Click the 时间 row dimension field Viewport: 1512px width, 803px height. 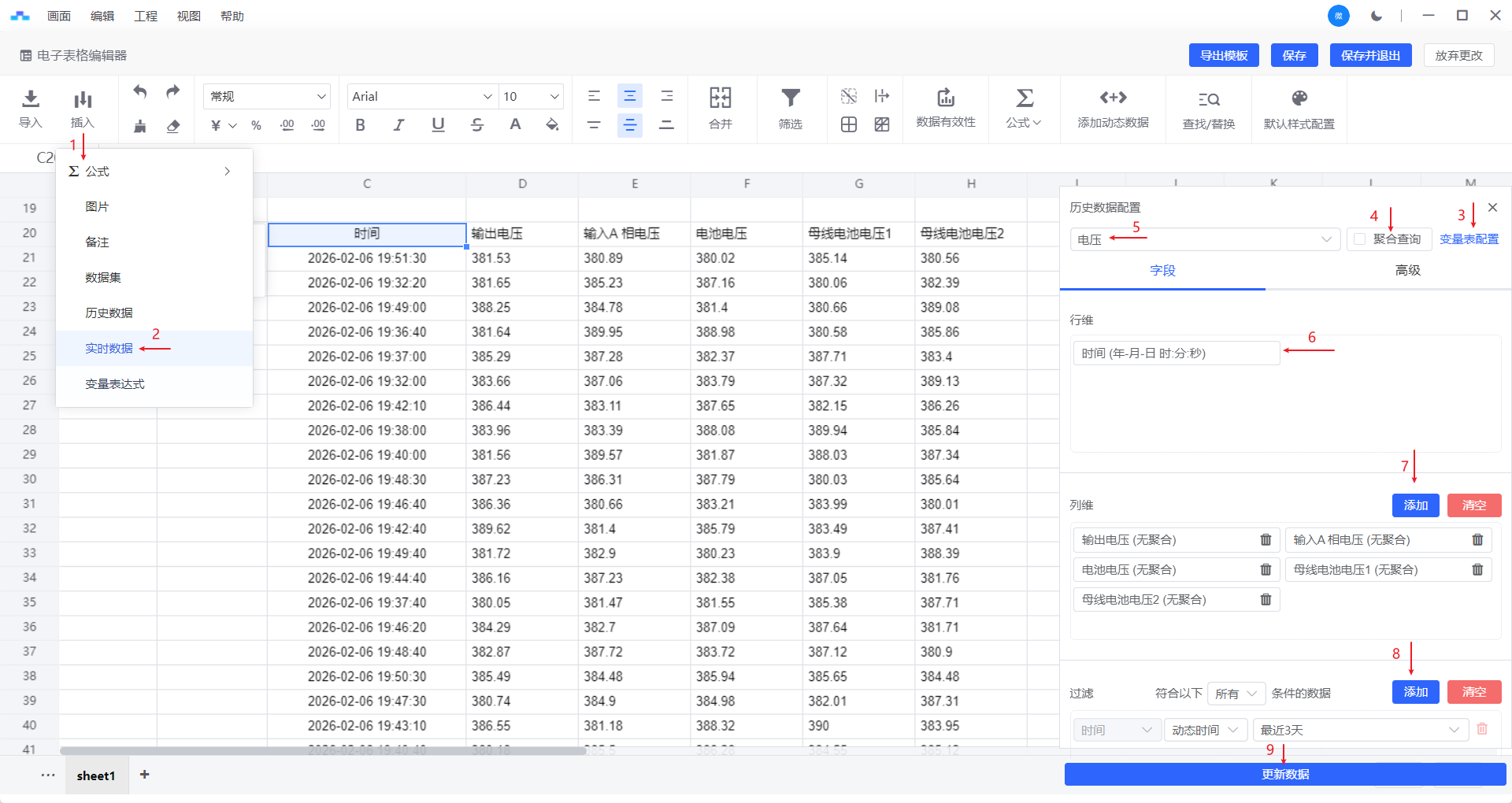point(1176,353)
